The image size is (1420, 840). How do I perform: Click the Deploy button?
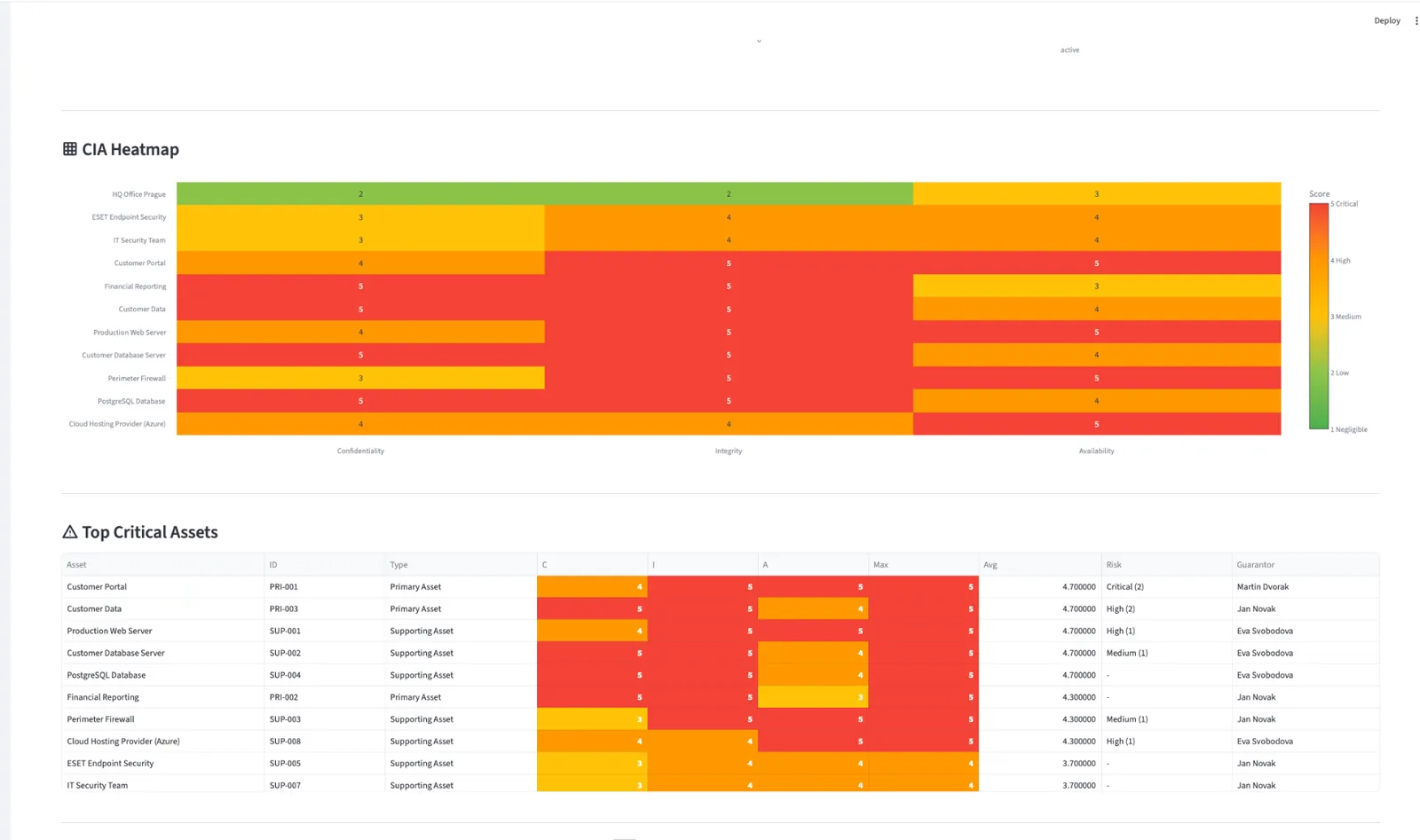coord(1386,20)
